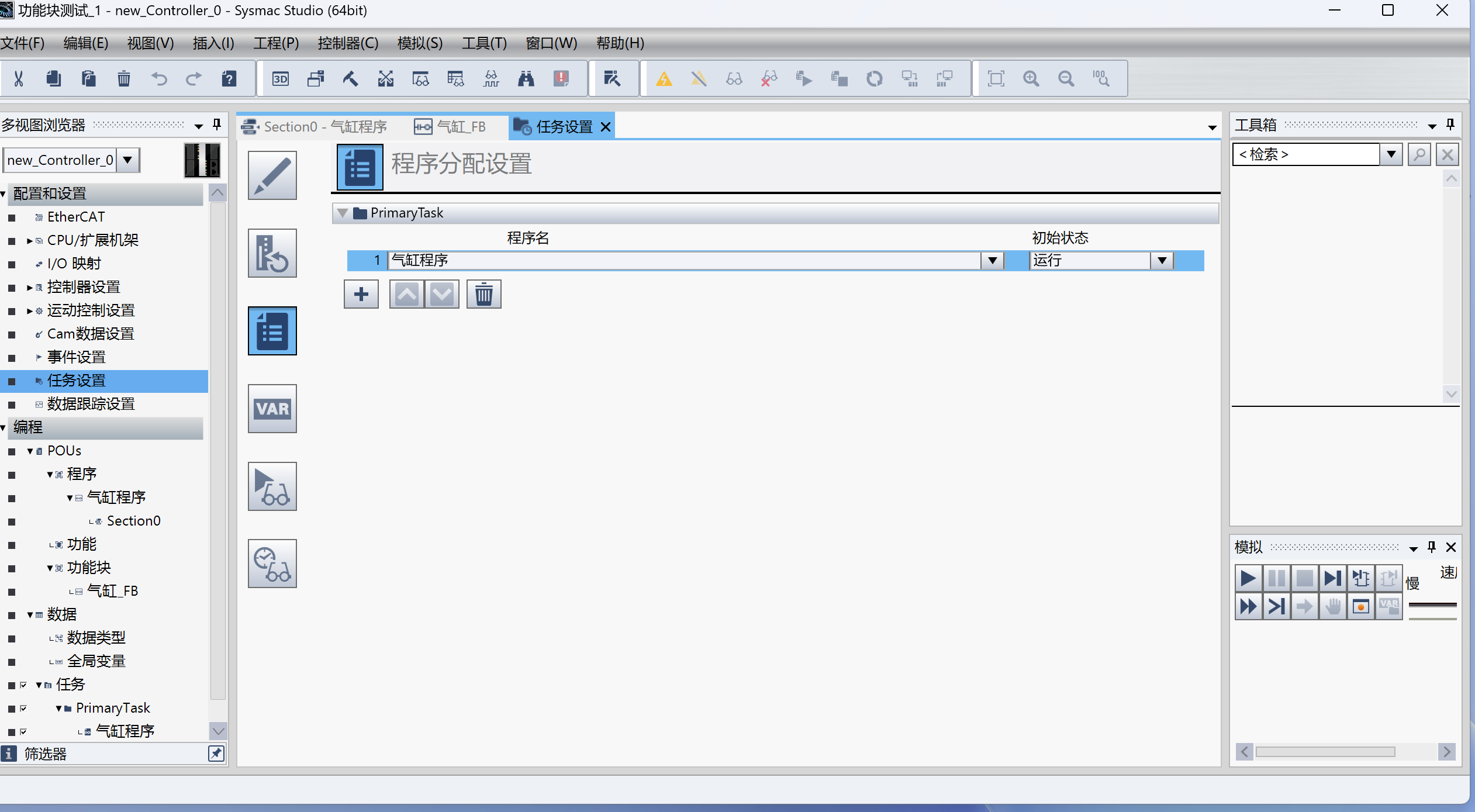1475x812 pixels.
Task: Click the 3D view toolbar icon
Action: pyautogui.click(x=281, y=78)
